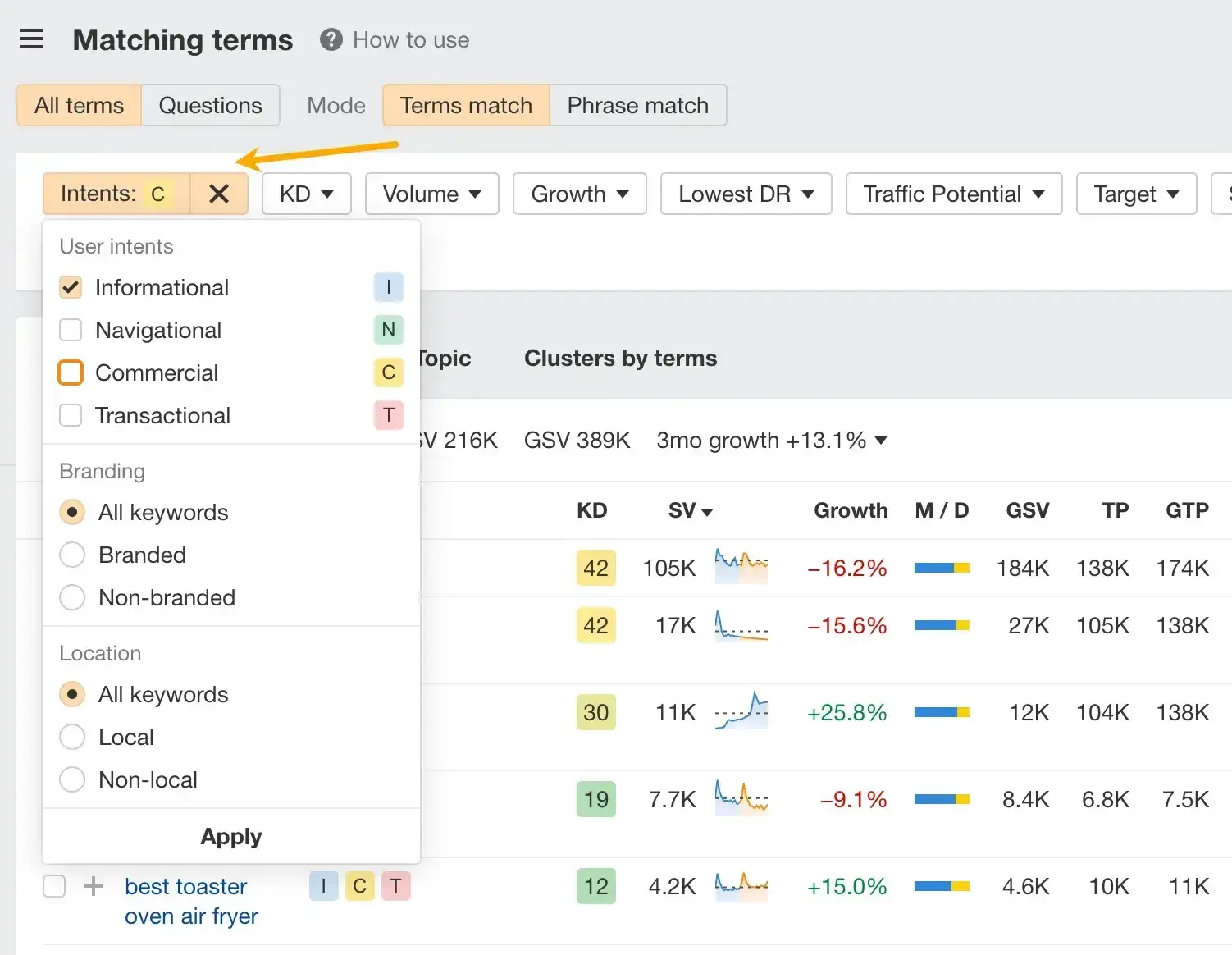Expand keyword details with the plus icon
Viewport: 1232px width, 955px height.
point(93,886)
